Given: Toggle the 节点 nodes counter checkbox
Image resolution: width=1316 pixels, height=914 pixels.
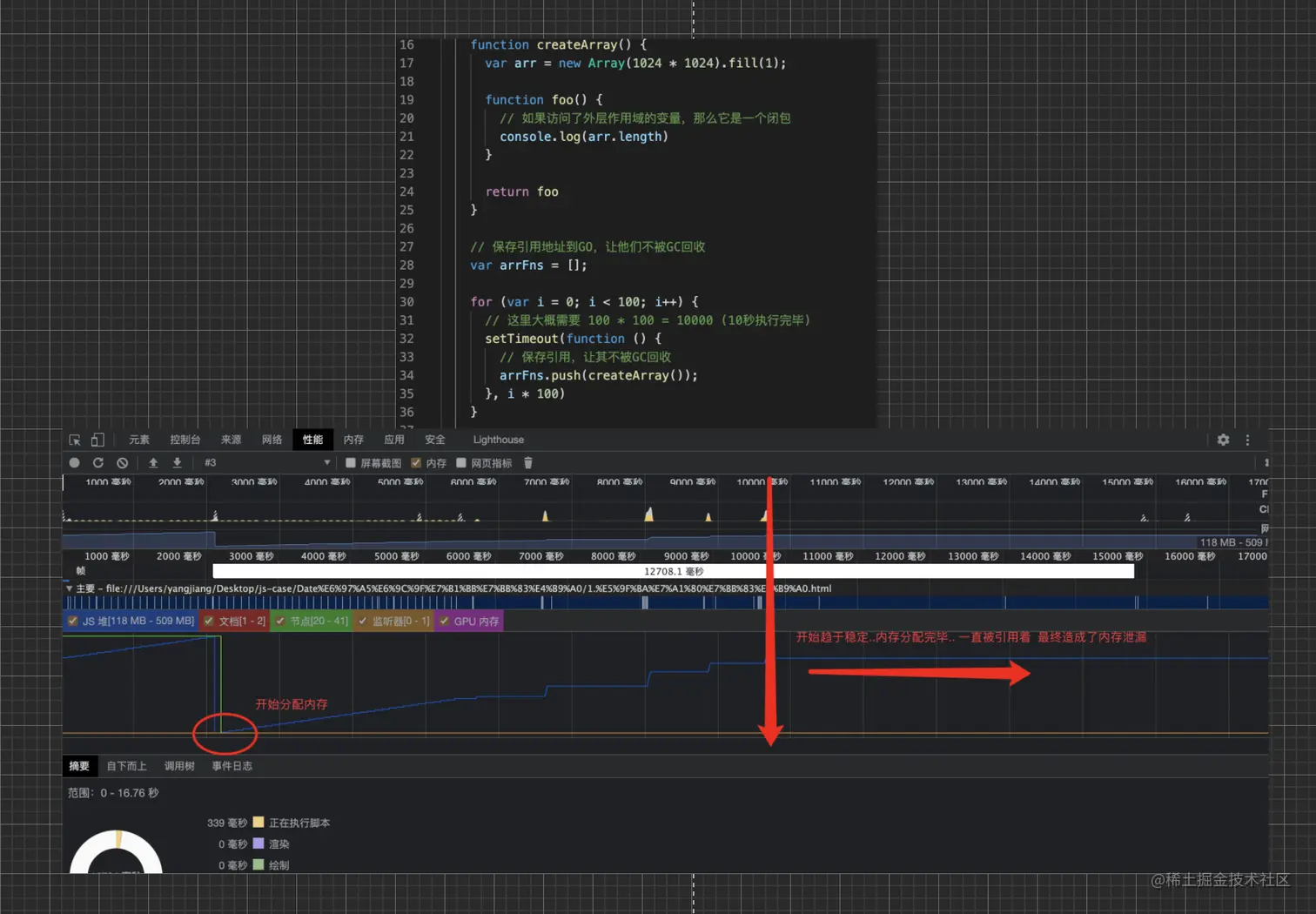Looking at the screenshot, I should [x=280, y=622].
